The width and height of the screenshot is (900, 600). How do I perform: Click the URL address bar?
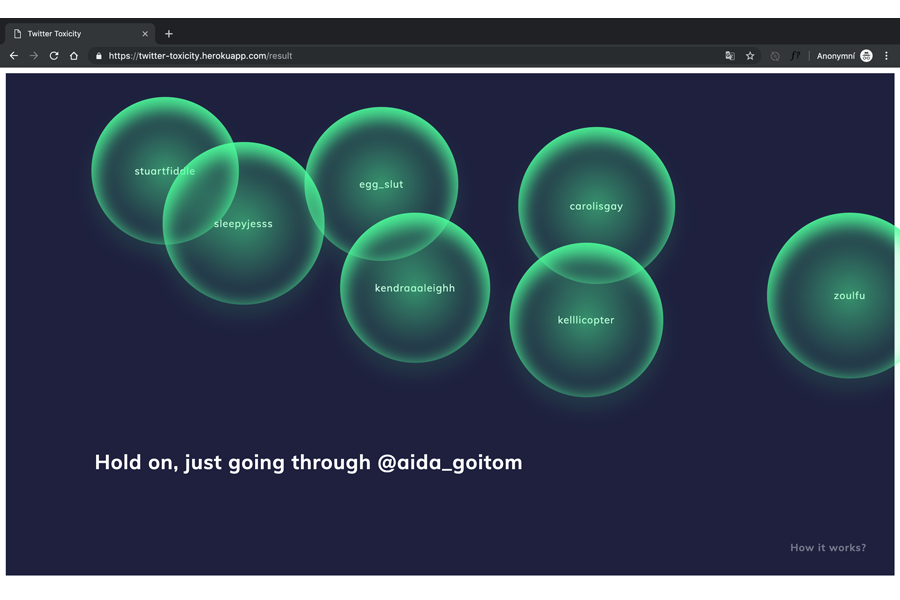[400, 56]
